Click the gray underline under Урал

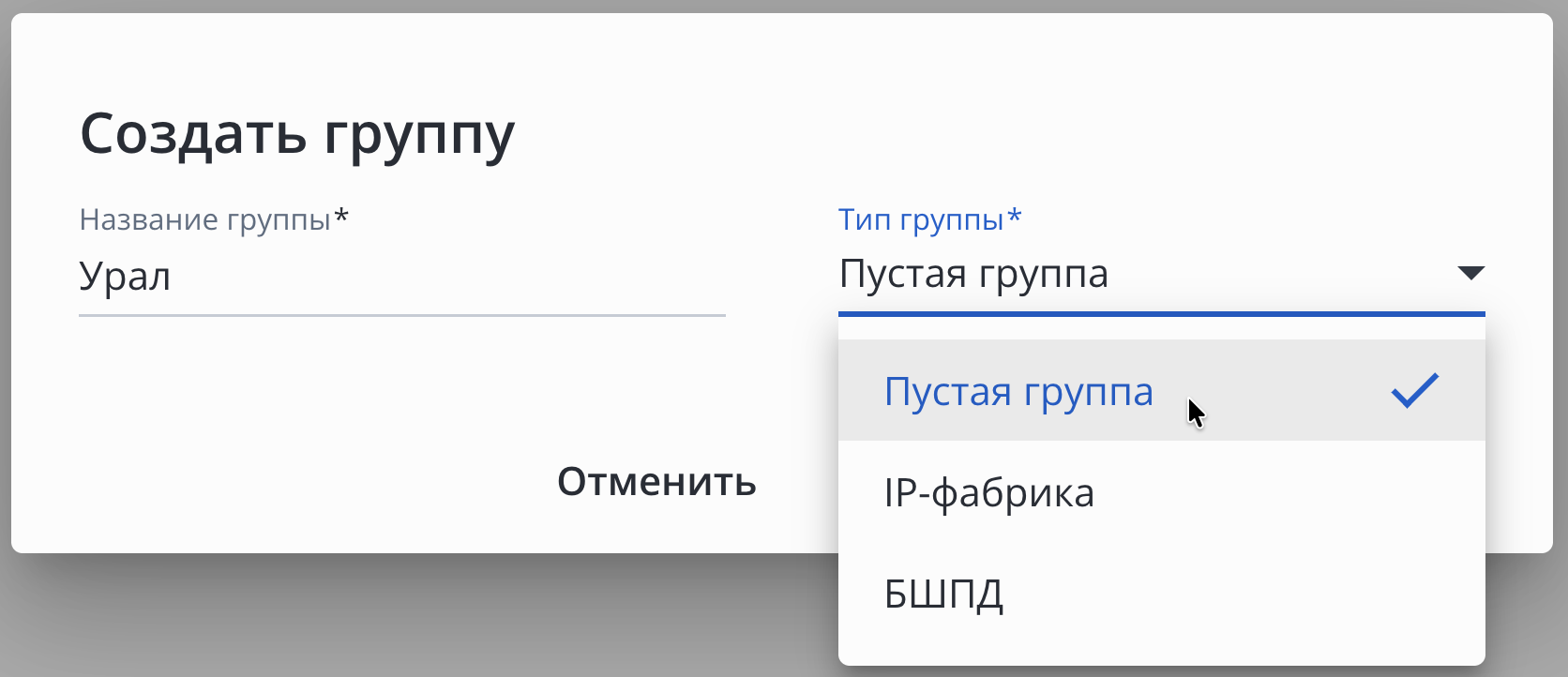coord(401,315)
